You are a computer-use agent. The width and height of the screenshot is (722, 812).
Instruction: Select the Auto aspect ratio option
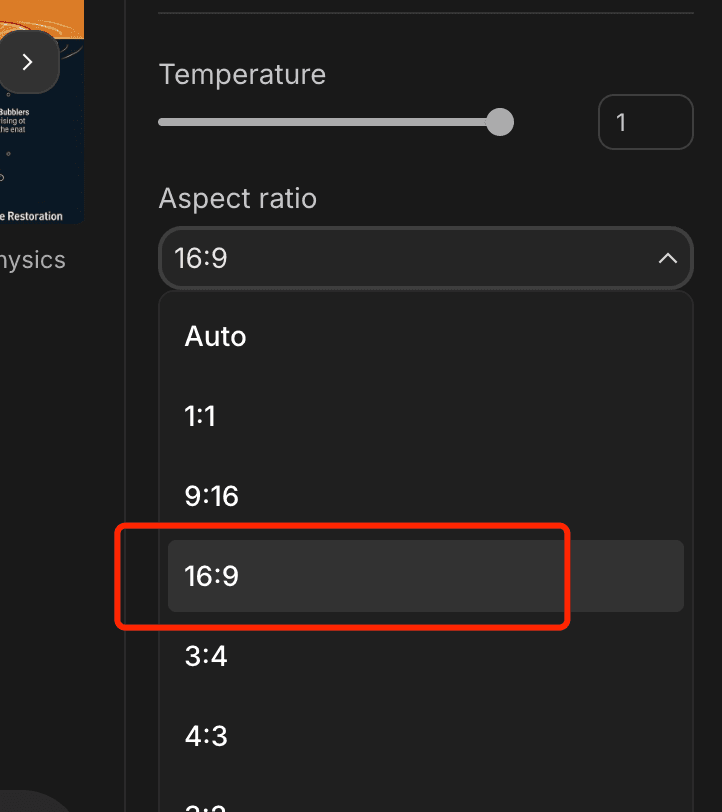pyautogui.click(x=215, y=336)
